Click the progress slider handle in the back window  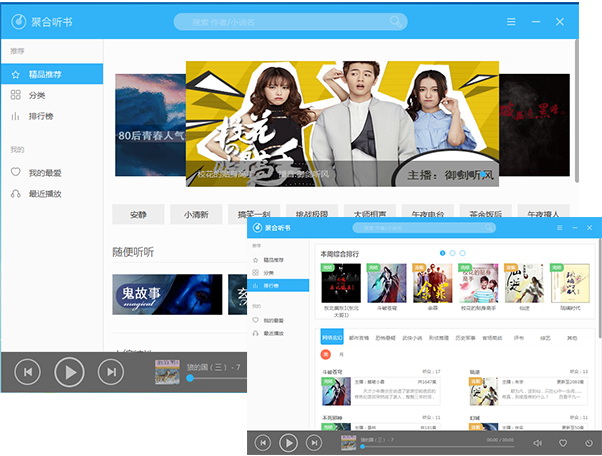point(190,378)
